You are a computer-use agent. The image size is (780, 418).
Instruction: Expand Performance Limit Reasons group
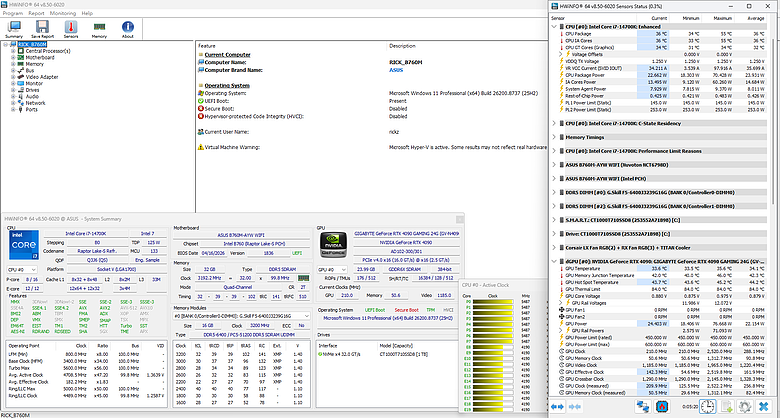555,151
